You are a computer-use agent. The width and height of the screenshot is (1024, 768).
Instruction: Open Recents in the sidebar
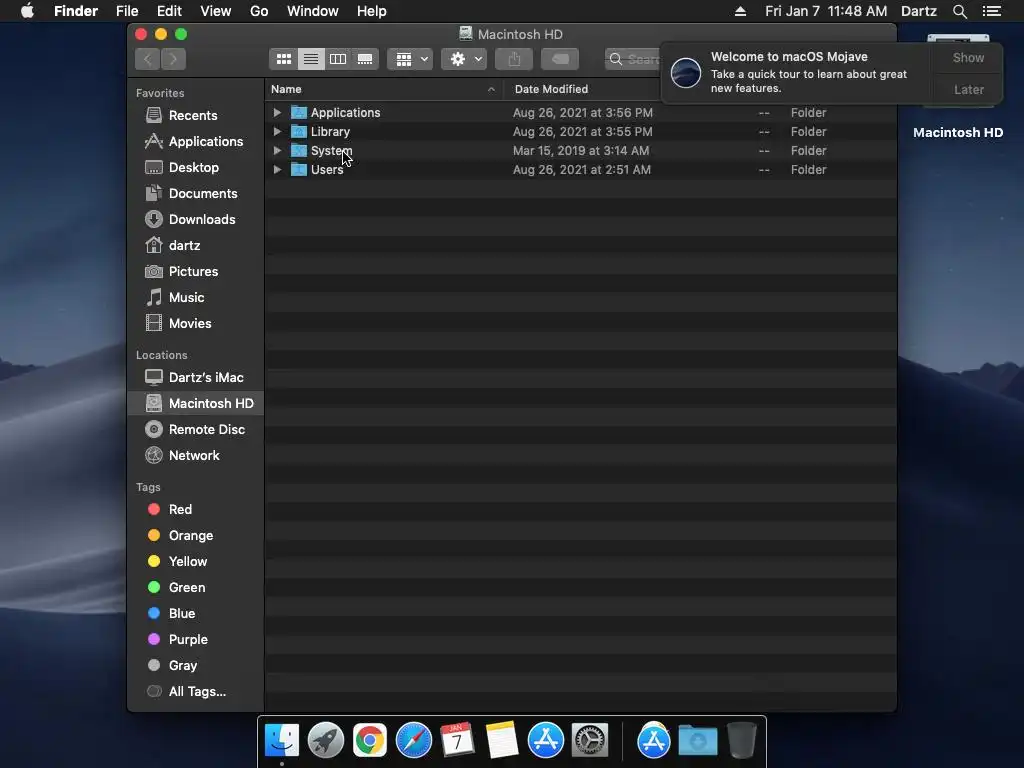[x=193, y=116]
